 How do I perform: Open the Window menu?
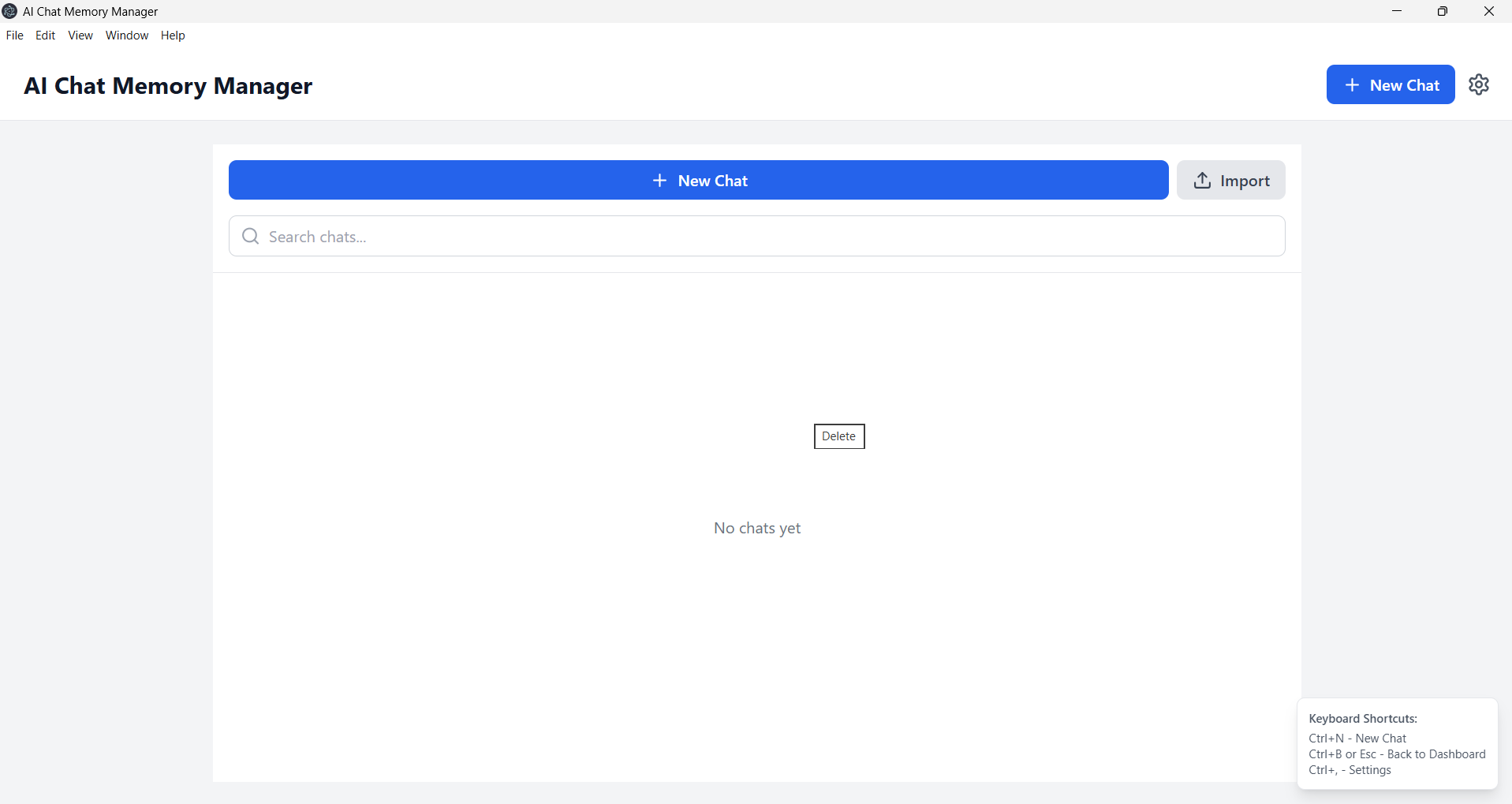click(126, 35)
